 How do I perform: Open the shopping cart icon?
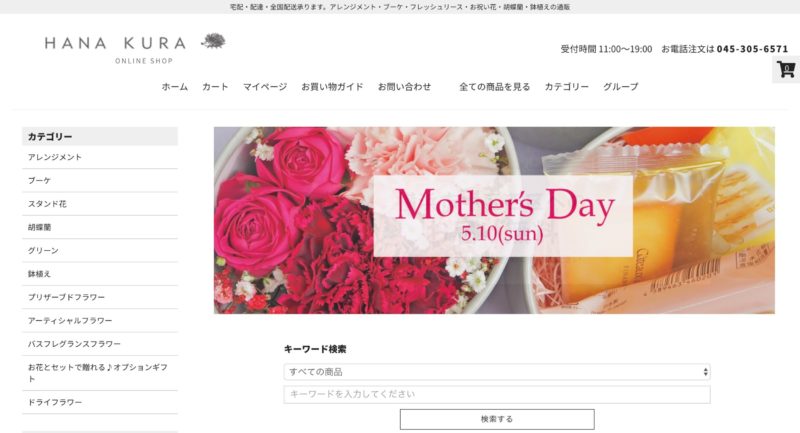click(786, 69)
